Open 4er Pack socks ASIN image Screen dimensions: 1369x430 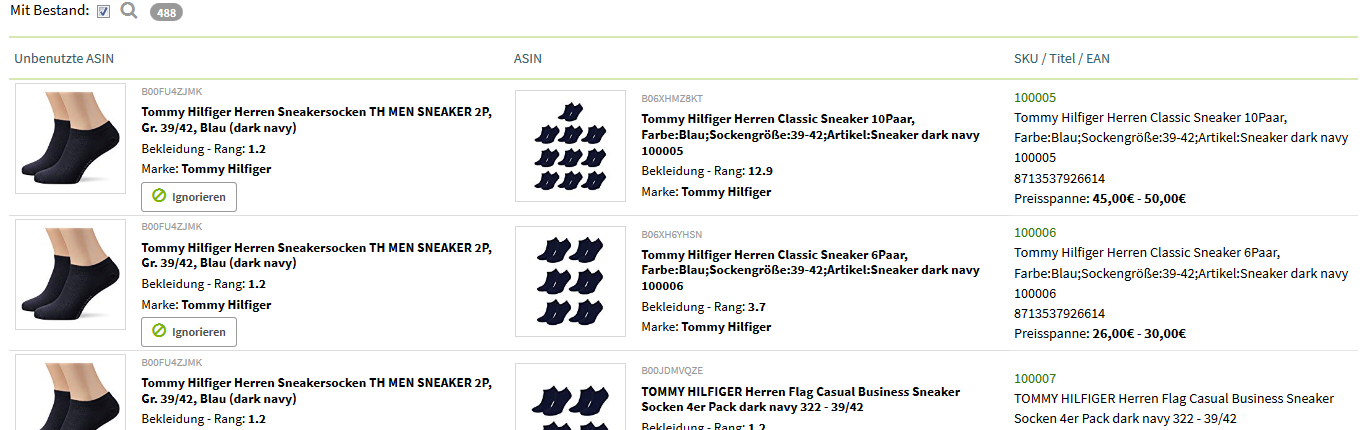(x=570, y=396)
